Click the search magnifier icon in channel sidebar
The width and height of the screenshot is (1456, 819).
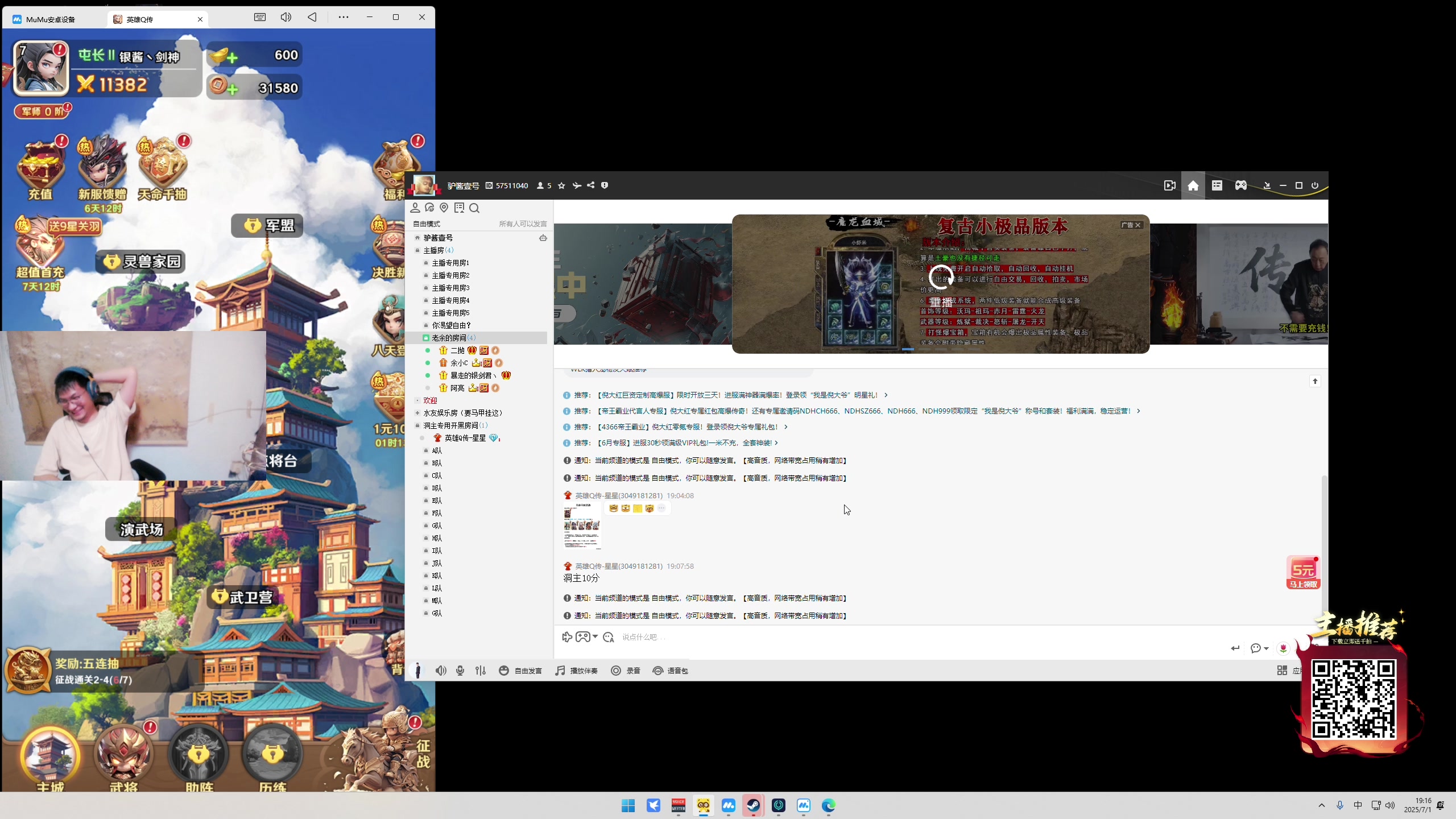pyautogui.click(x=474, y=208)
